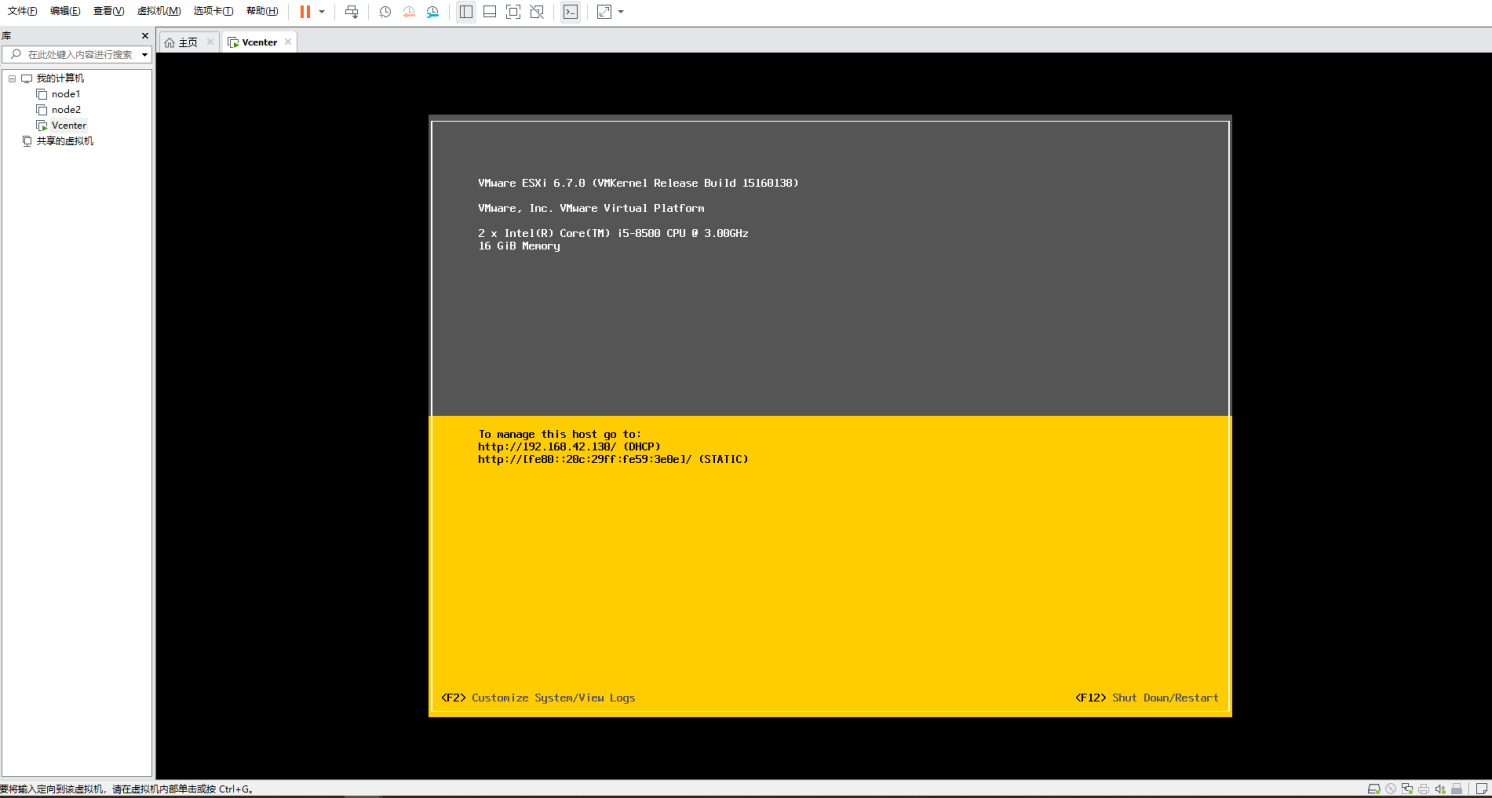Select 我的计算机 in the library tree
This screenshot has width=1492, height=798.
[x=60, y=78]
